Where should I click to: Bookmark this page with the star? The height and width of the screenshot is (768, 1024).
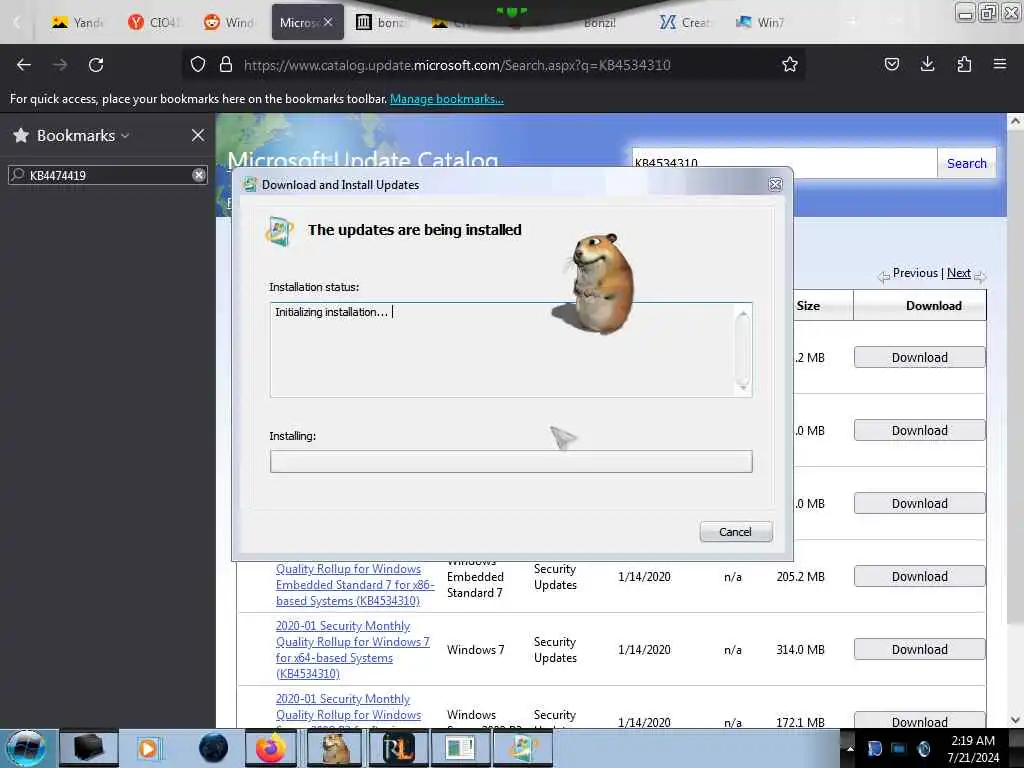click(x=790, y=64)
